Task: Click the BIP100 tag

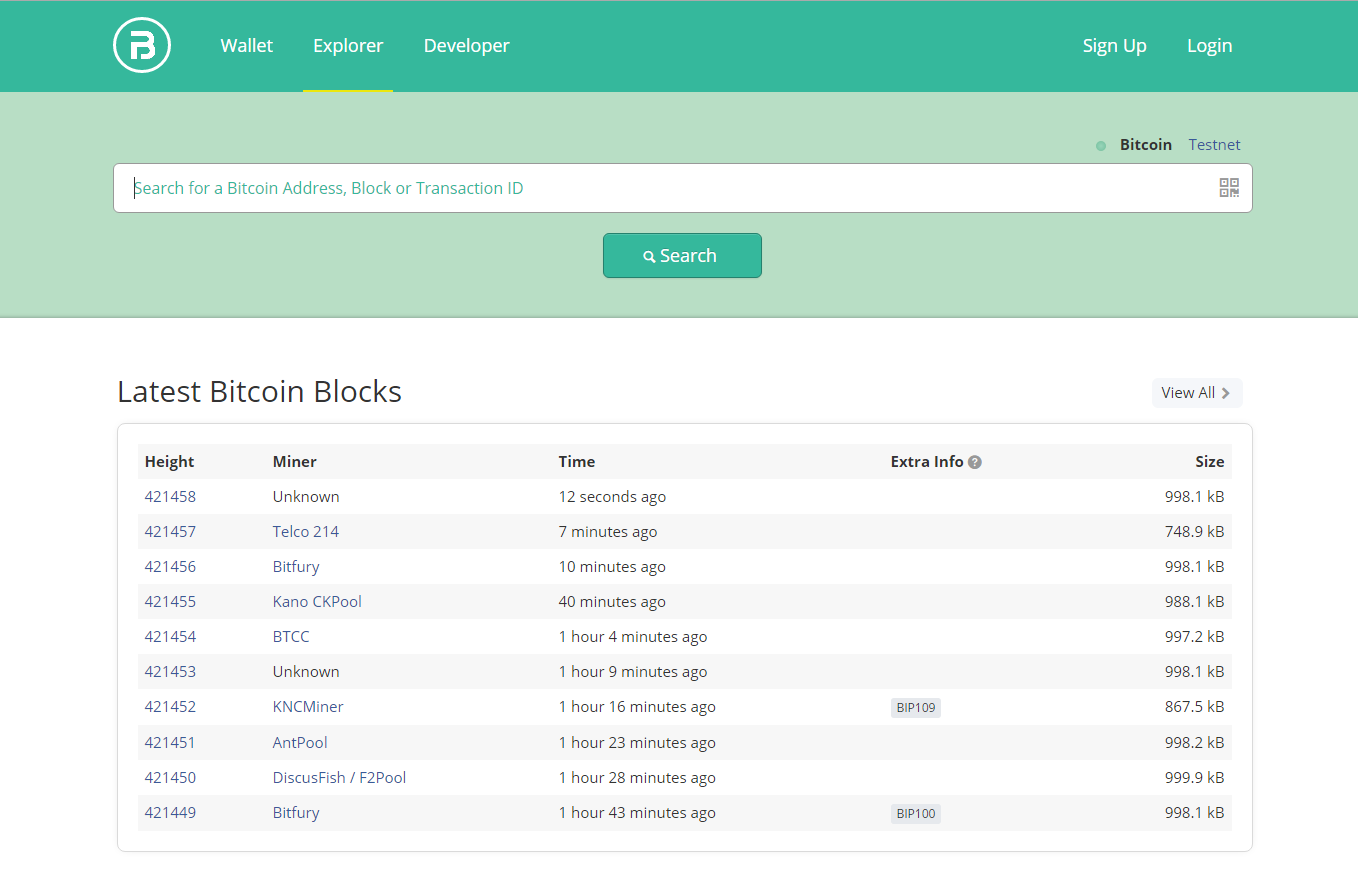Action: click(x=916, y=814)
